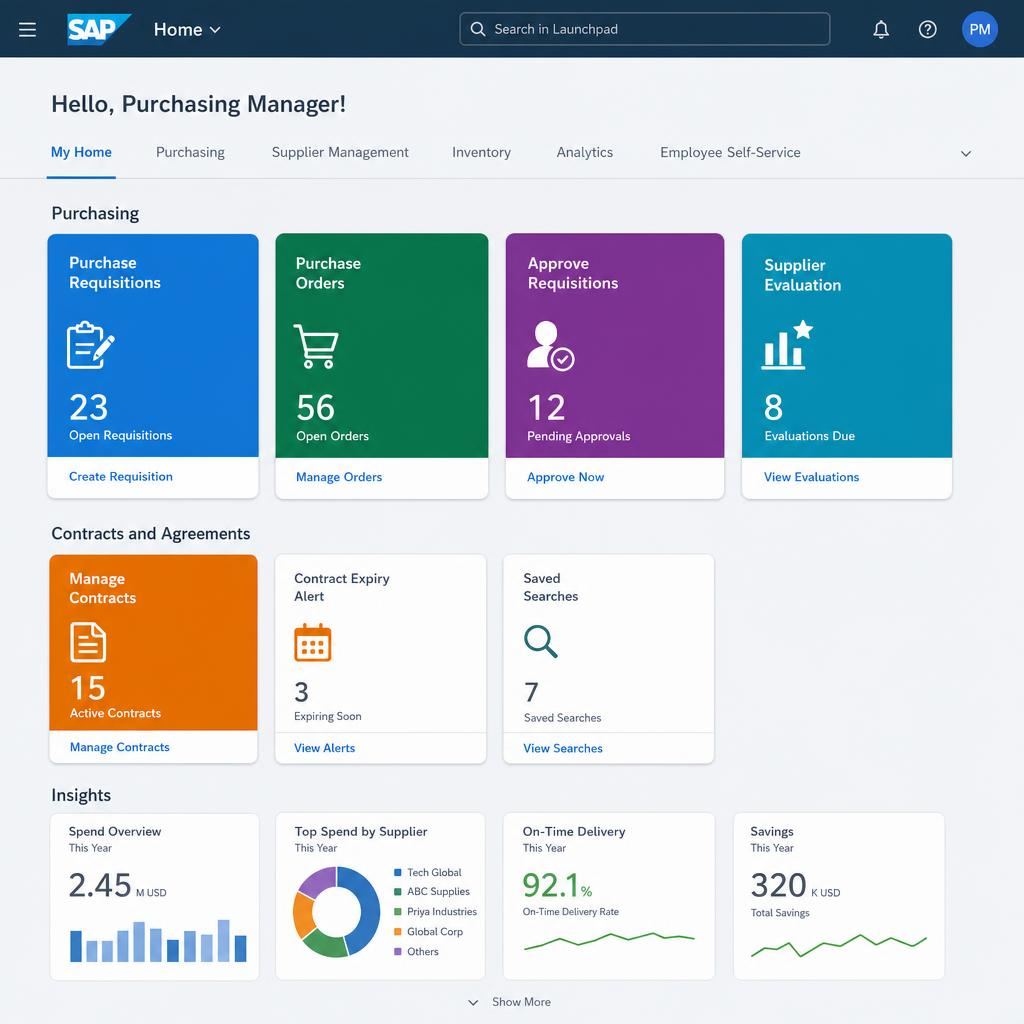This screenshot has width=1024, height=1024.
Task: Select the Analytics tab
Action: 584,152
